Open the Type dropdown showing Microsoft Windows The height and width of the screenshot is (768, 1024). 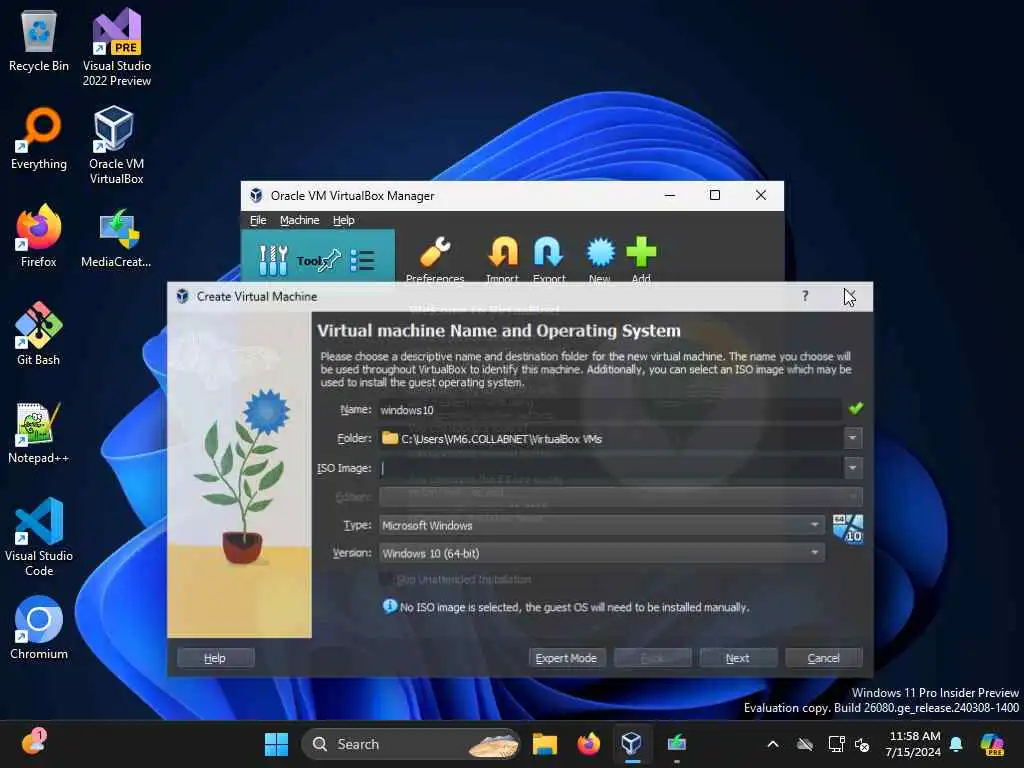click(601, 525)
